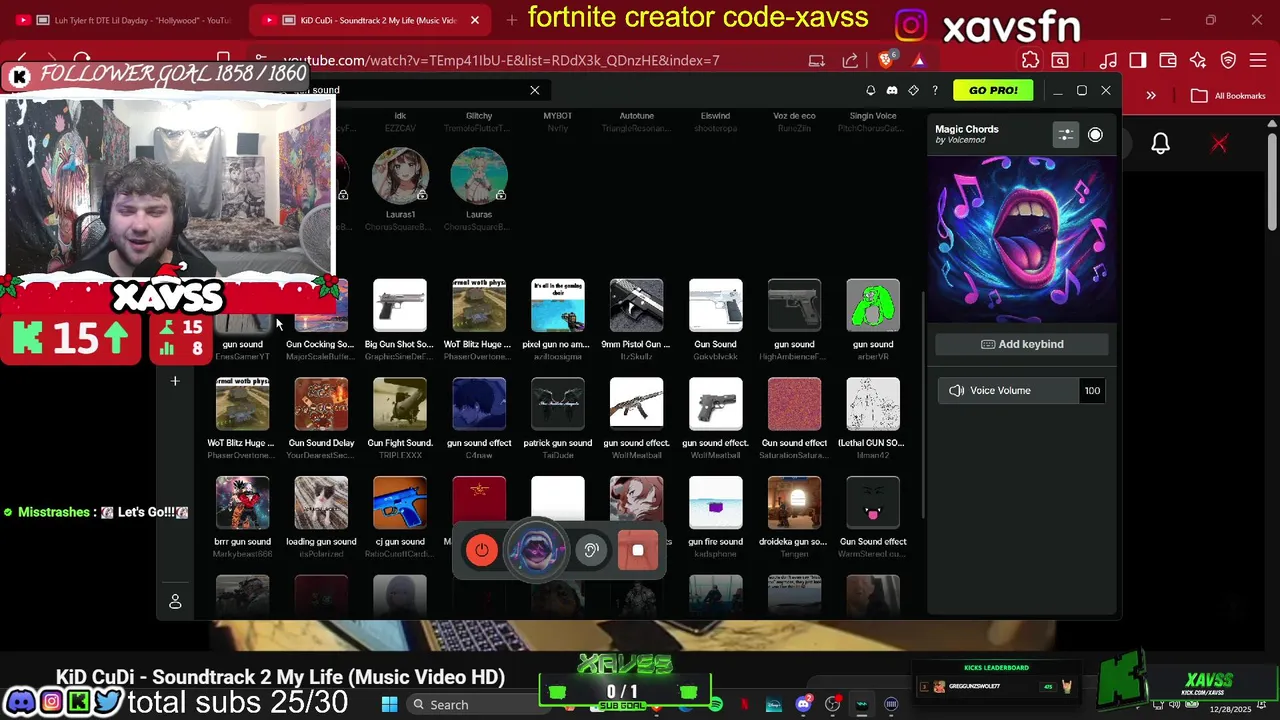Play patrick gun sound
This screenshot has width=1280, height=720.
coord(558,404)
